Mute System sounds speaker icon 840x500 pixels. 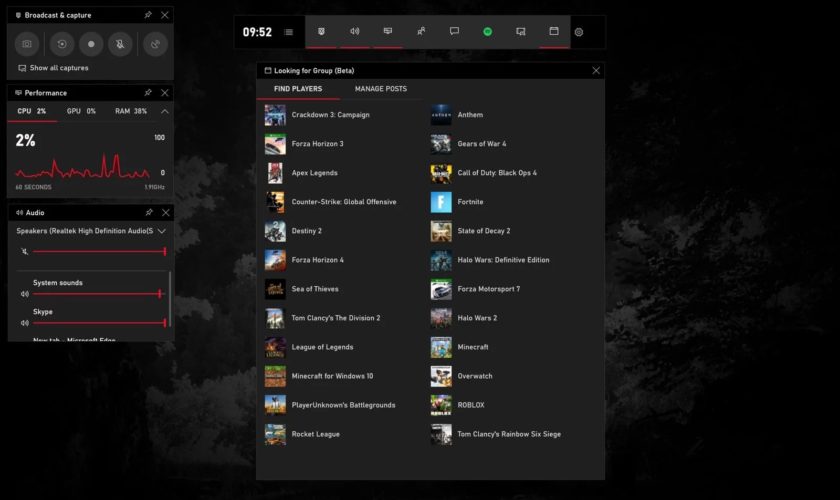coord(25,294)
